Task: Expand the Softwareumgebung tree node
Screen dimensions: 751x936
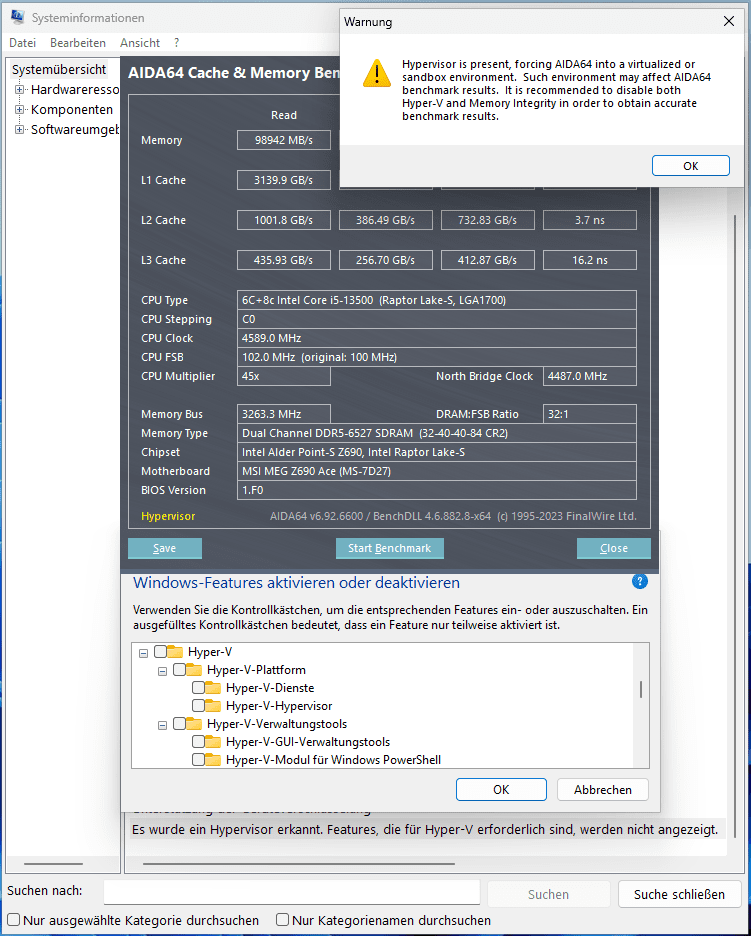Action: coord(19,129)
